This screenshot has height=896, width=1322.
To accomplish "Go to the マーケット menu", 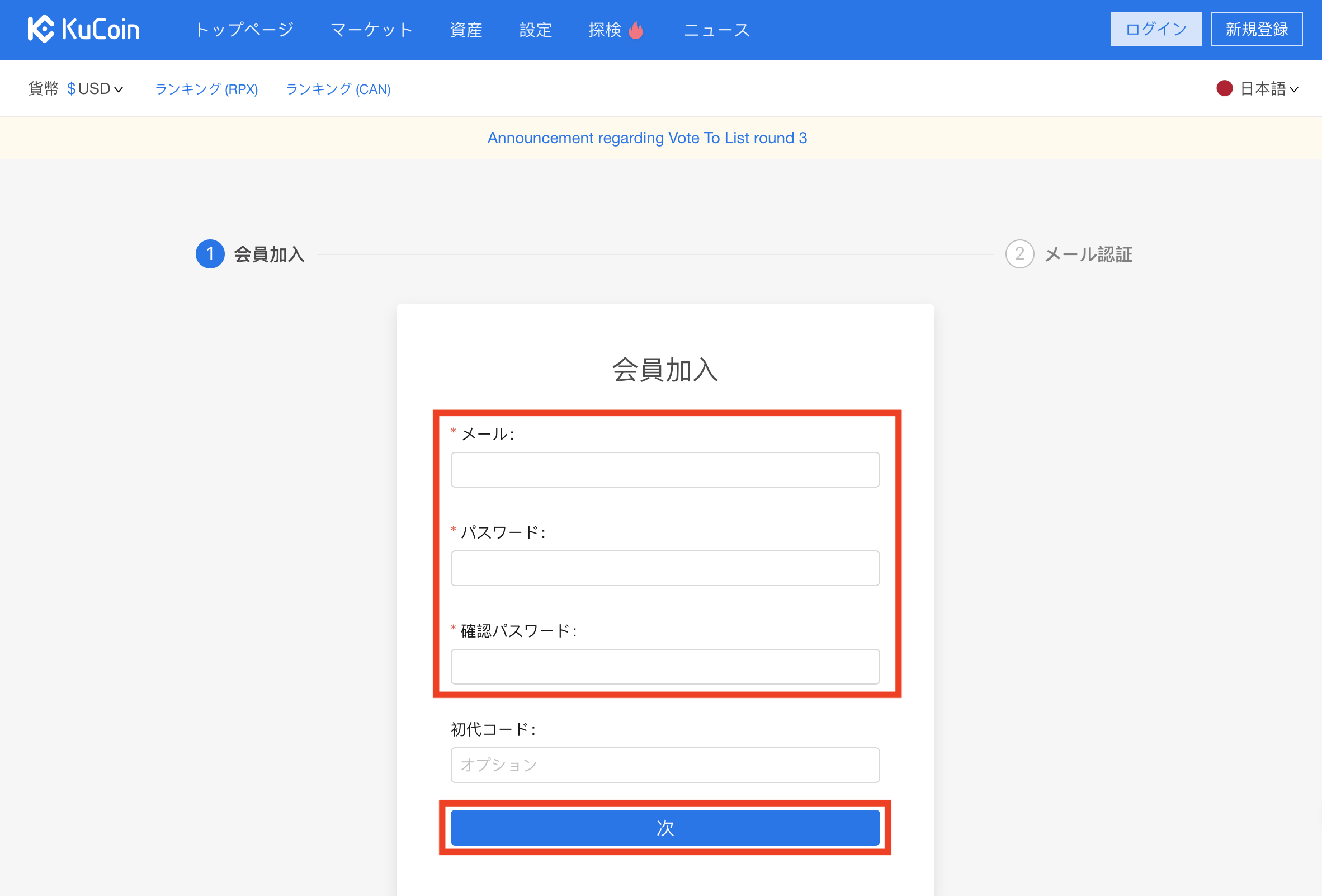I will click(x=371, y=30).
